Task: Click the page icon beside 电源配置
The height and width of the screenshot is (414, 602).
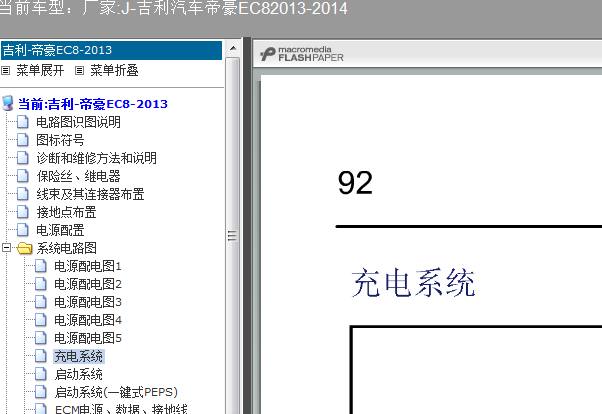Action: (23, 230)
